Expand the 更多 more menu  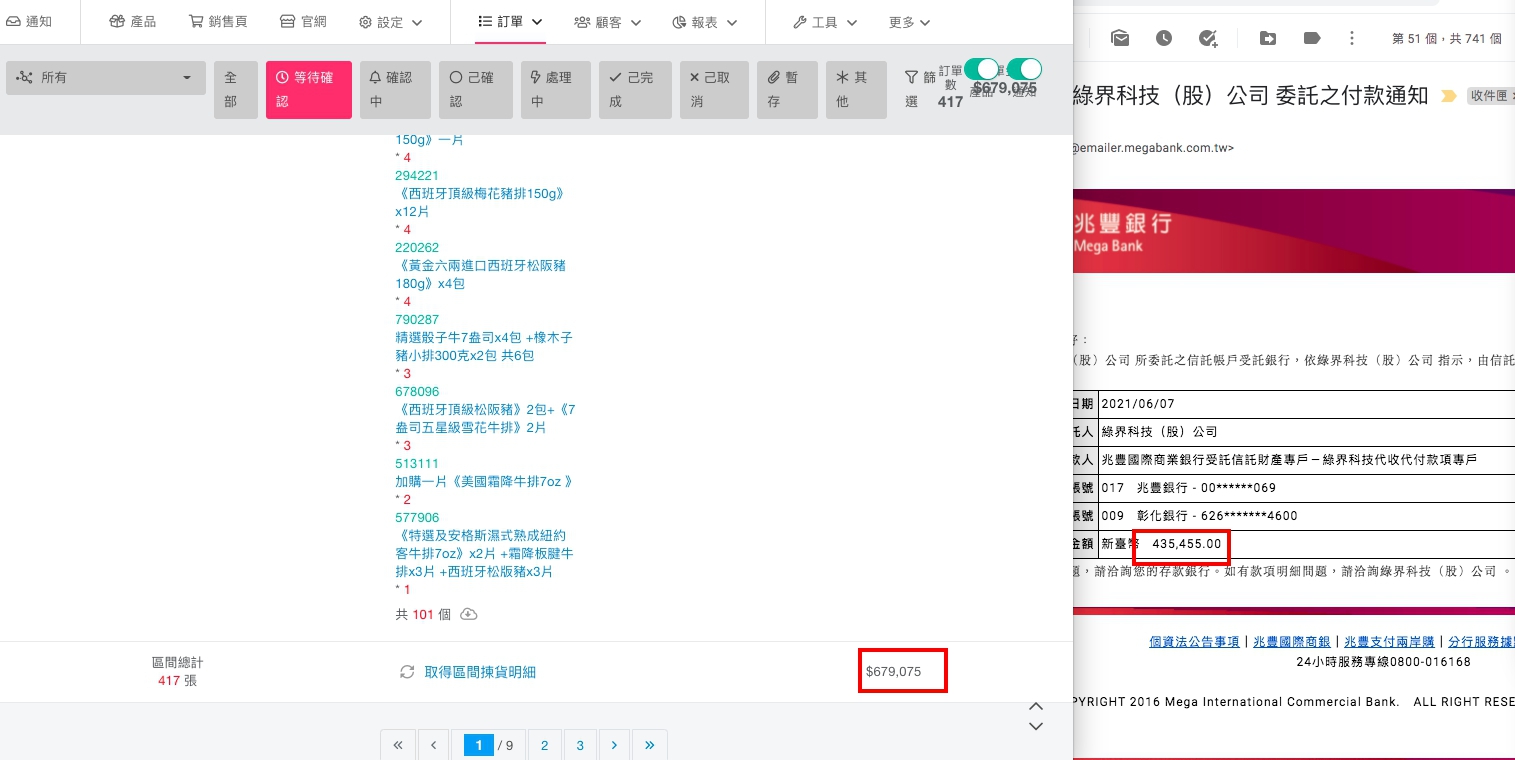click(909, 22)
